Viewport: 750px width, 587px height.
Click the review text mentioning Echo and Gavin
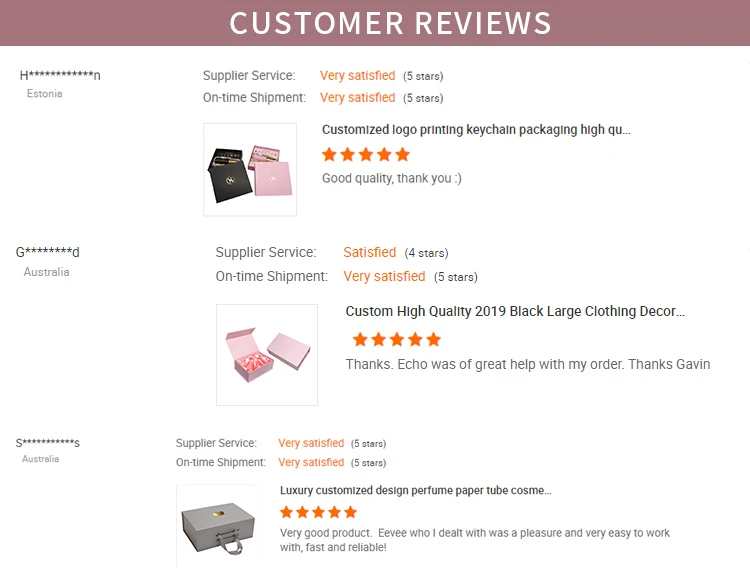coord(528,365)
